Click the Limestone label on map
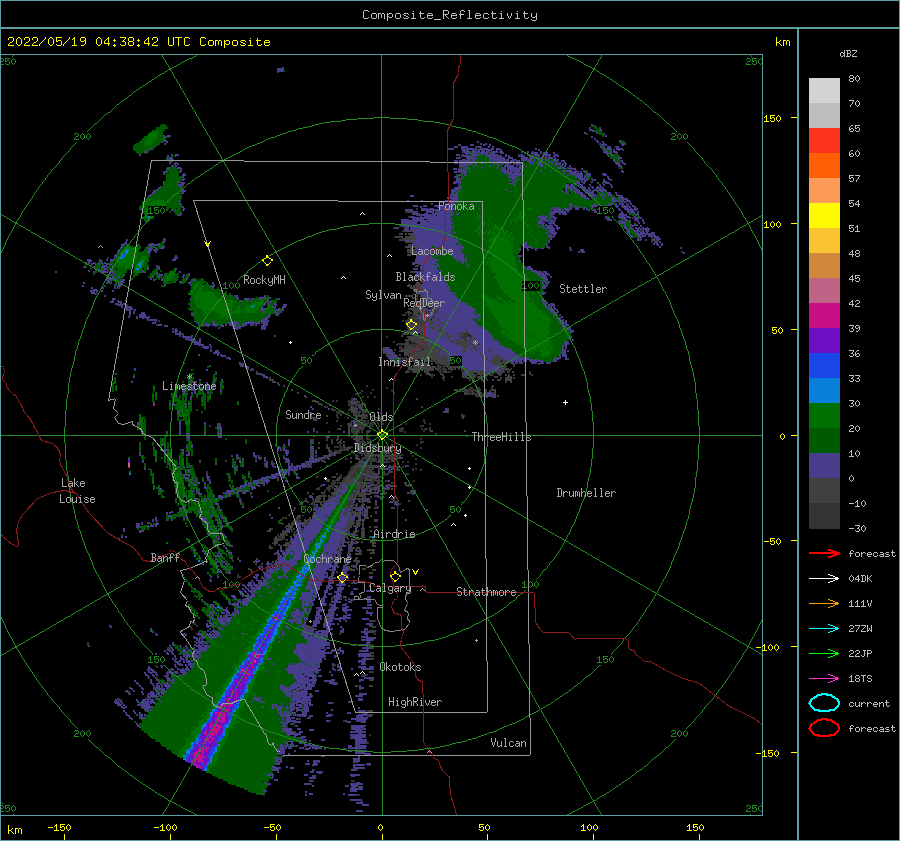900x841 pixels. (189, 386)
